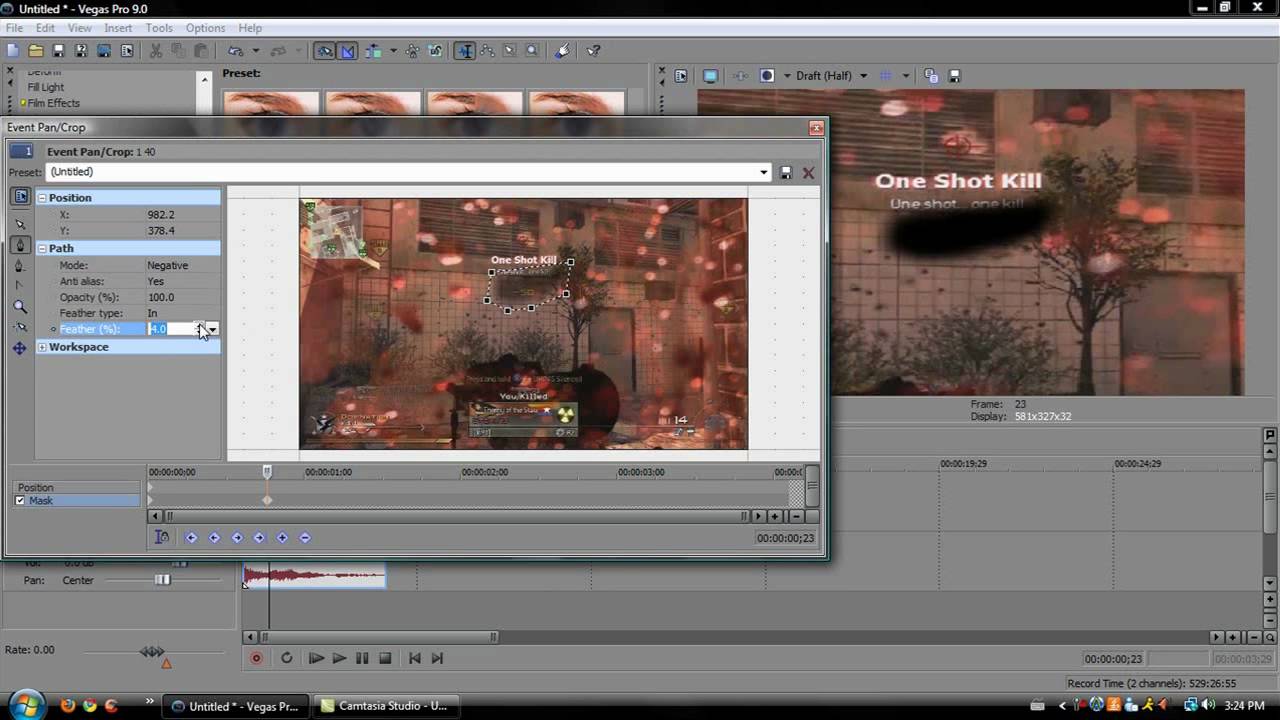Switch to Camtasia Studio in the taskbar

(x=384, y=706)
